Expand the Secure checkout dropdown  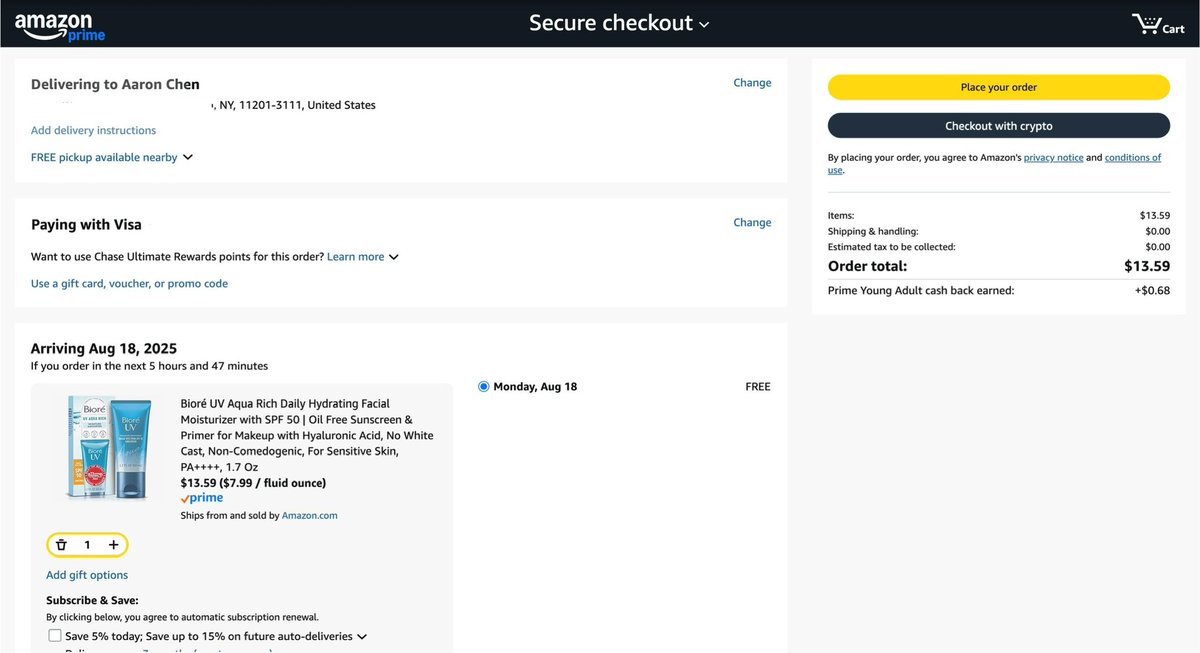(619, 23)
